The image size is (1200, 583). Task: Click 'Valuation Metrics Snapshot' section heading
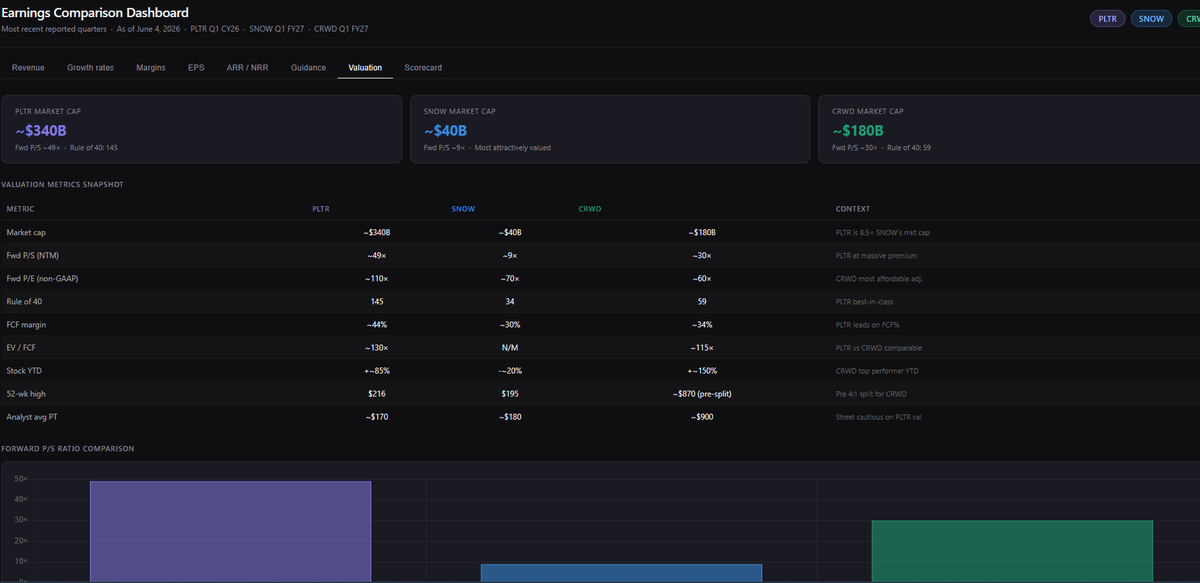tap(62, 185)
